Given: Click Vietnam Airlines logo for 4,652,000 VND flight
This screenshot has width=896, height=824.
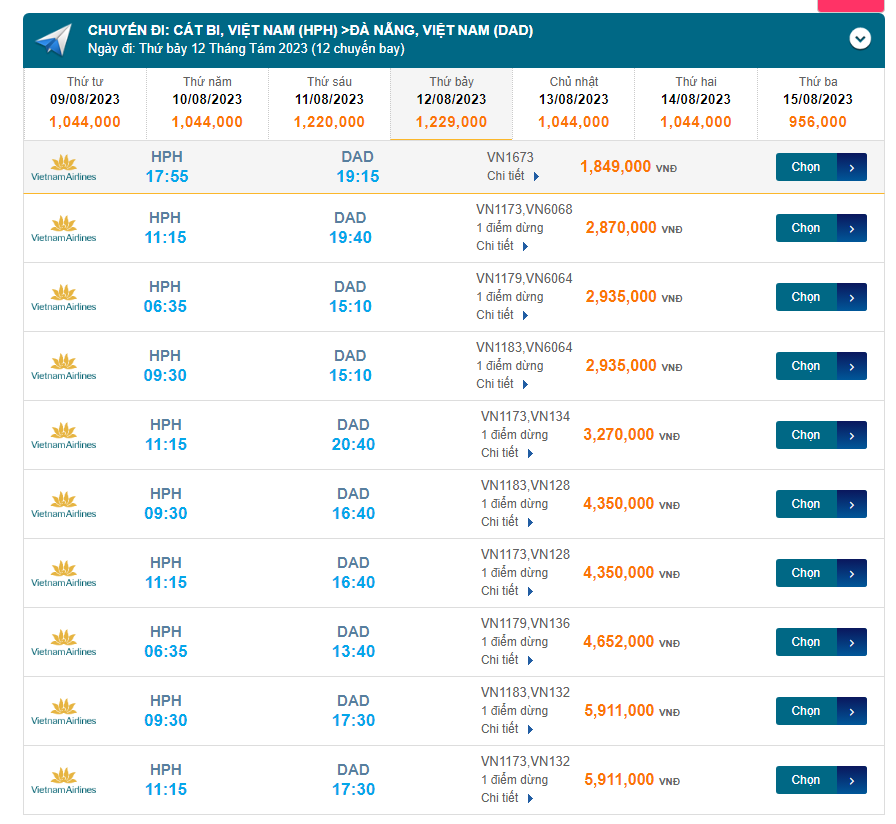Looking at the screenshot, I should tap(64, 643).
